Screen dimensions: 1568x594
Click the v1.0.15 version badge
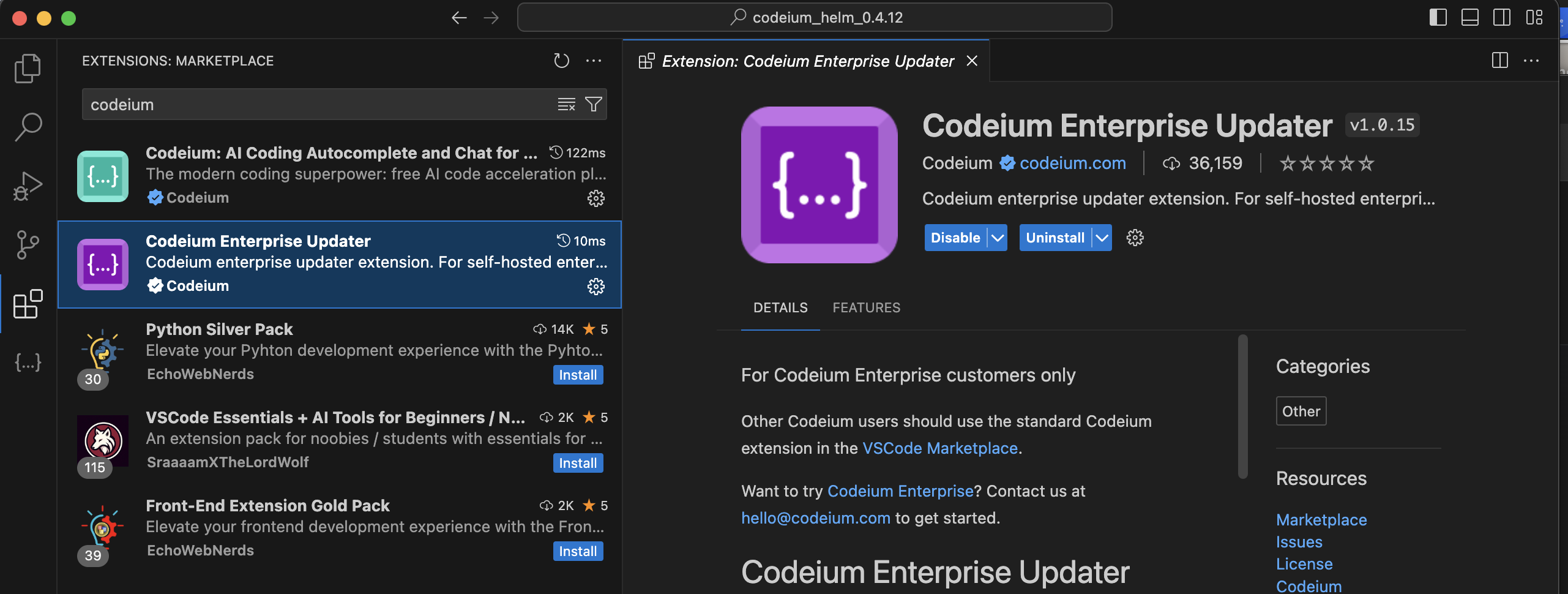click(x=1382, y=125)
